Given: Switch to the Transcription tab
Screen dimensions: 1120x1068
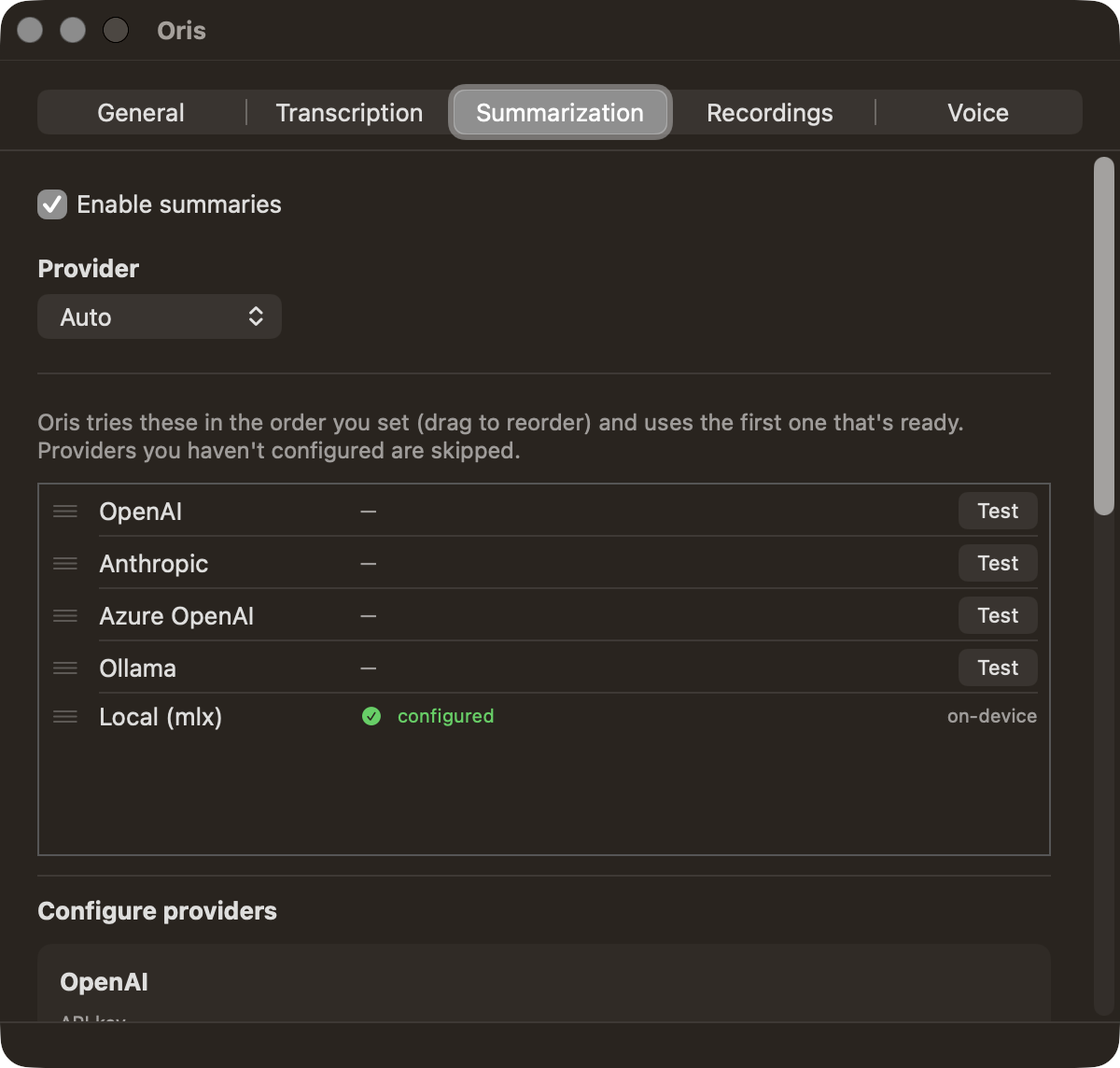Looking at the screenshot, I should (349, 113).
